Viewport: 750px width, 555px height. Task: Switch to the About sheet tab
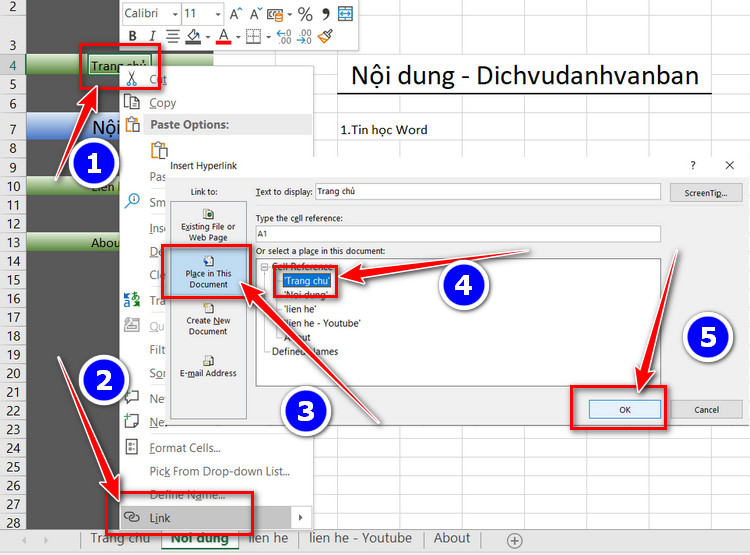point(452,538)
